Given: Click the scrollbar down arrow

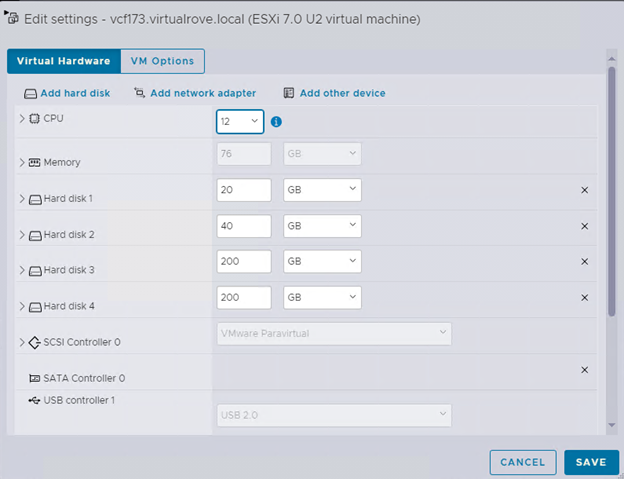Looking at the screenshot, I should 612,425.
